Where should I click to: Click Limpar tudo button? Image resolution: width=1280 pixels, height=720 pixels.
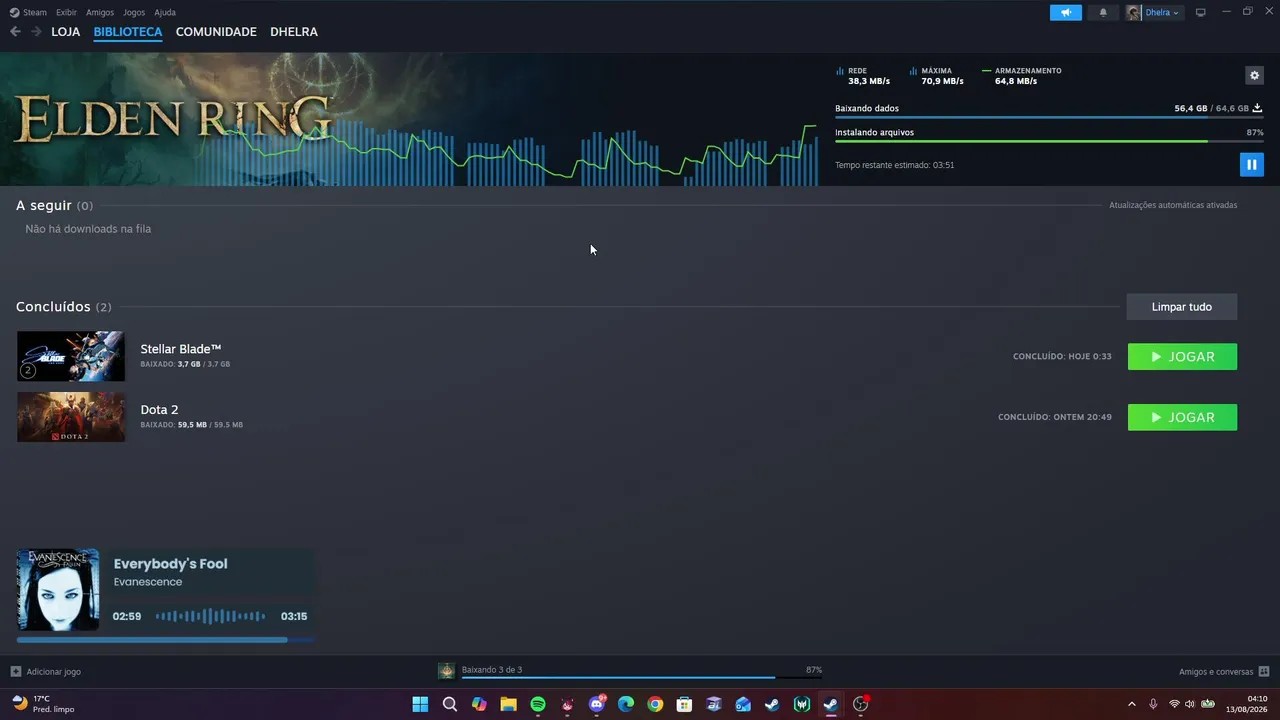(1181, 307)
